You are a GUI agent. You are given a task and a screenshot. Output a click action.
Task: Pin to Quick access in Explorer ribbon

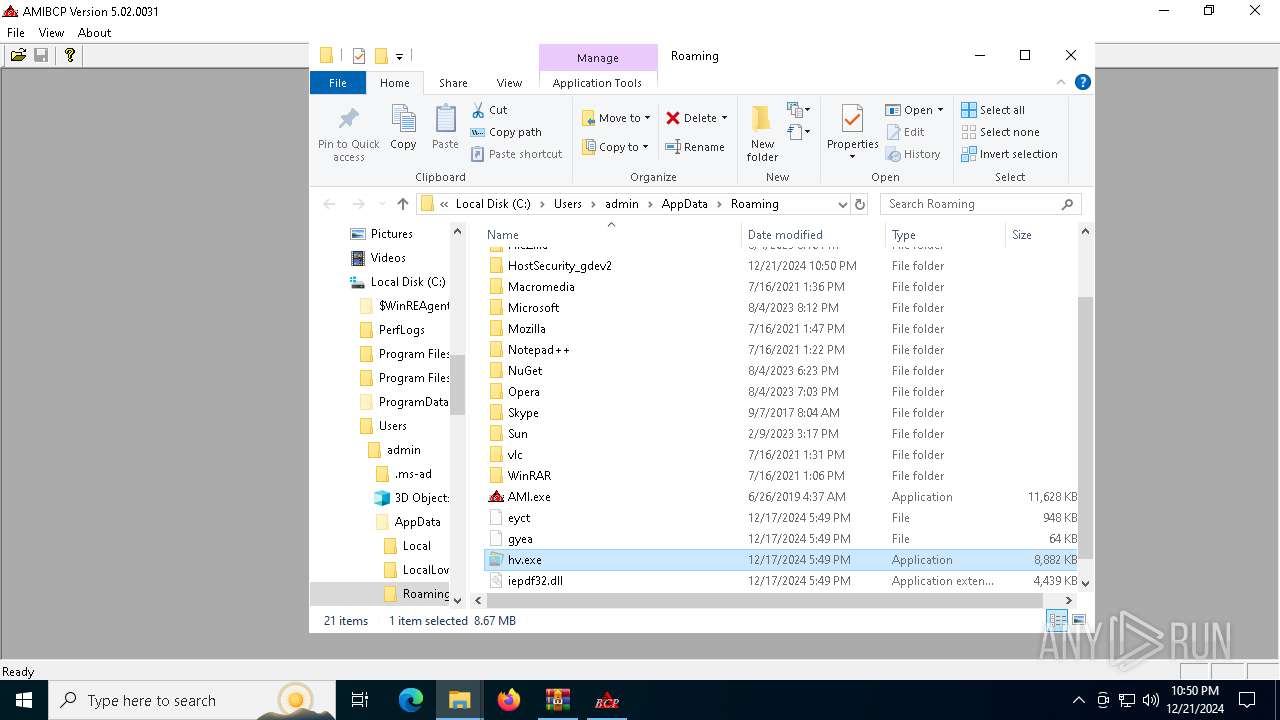[349, 133]
